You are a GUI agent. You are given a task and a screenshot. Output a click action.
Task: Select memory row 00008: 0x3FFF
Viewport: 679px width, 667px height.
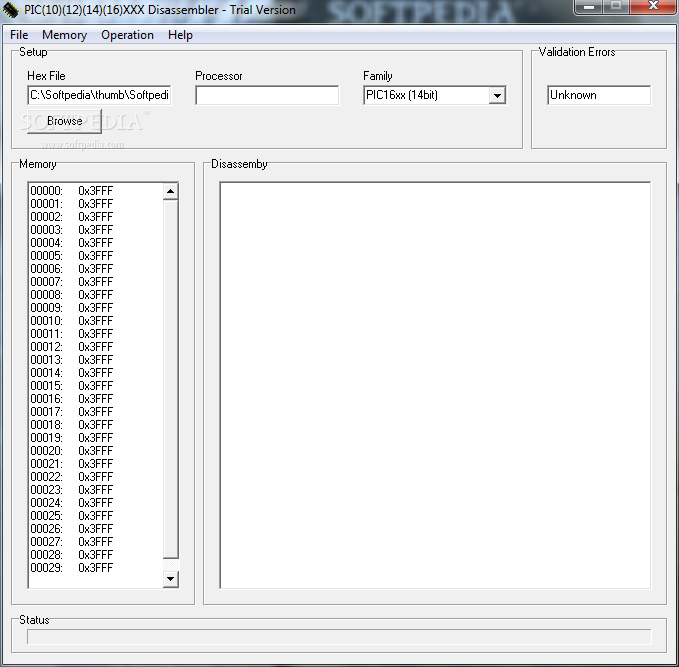71,295
